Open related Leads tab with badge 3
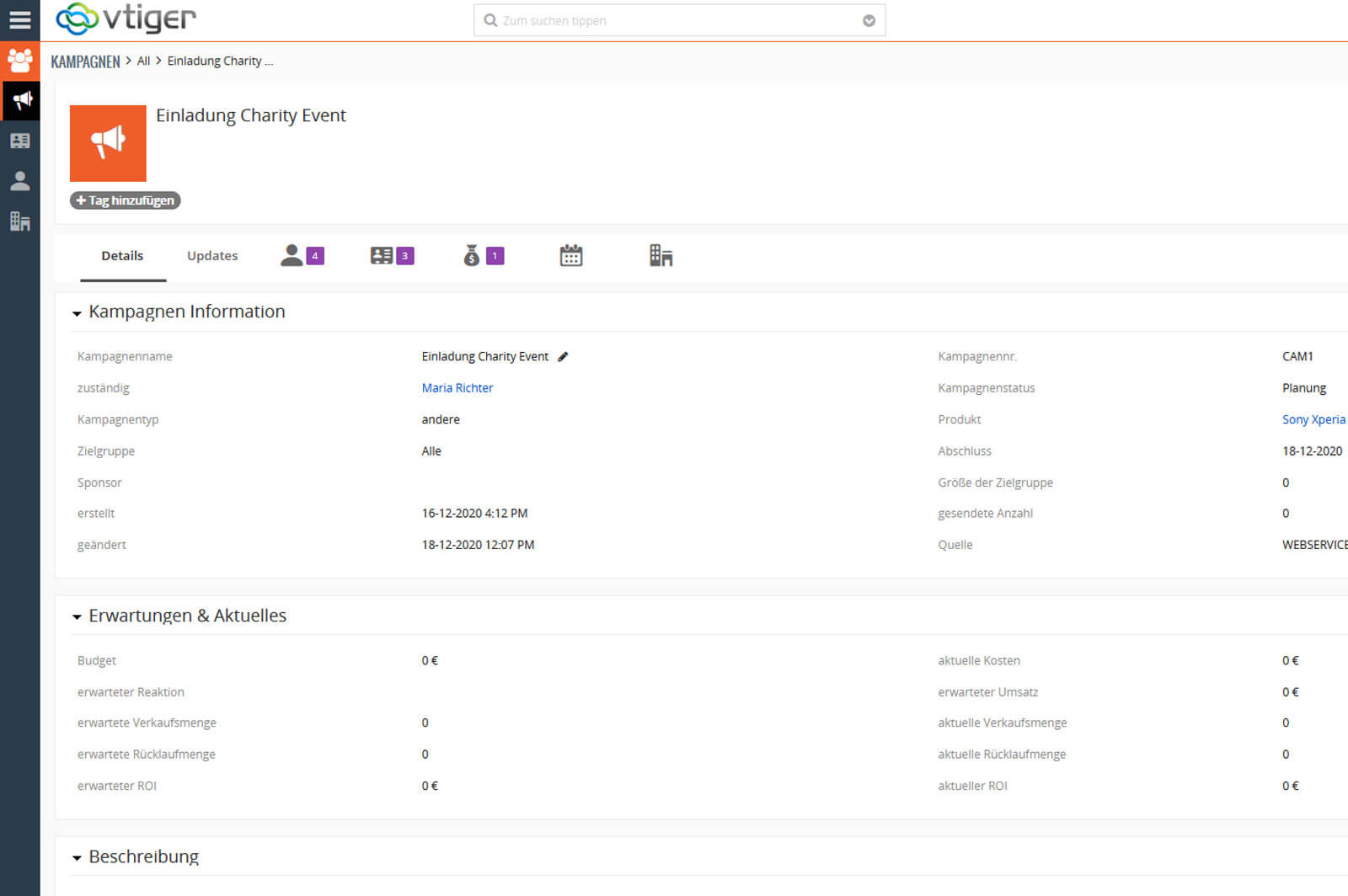The height and width of the screenshot is (896, 1348). (x=392, y=256)
